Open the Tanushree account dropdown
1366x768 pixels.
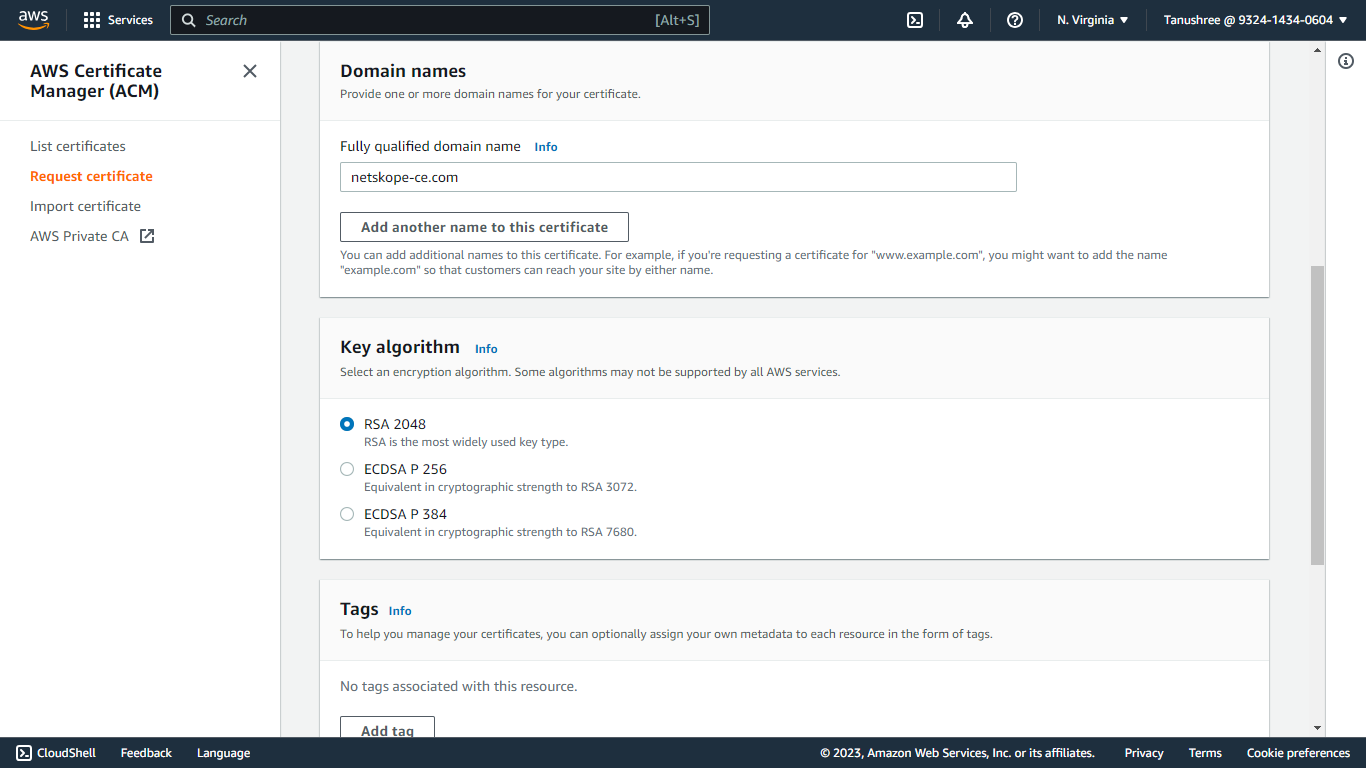[1255, 20]
